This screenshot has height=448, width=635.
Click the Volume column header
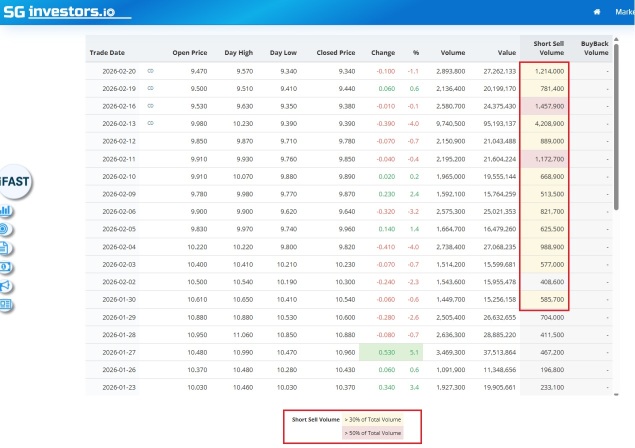click(x=453, y=53)
